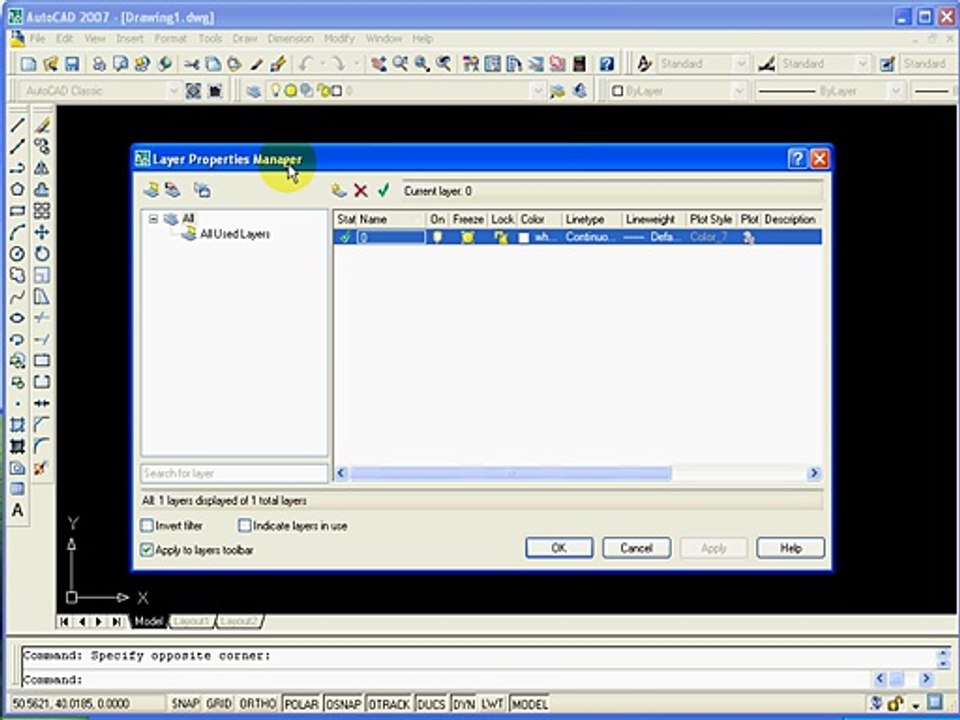Open the ByLayer color dropdown
This screenshot has width=960, height=720.
point(739,91)
